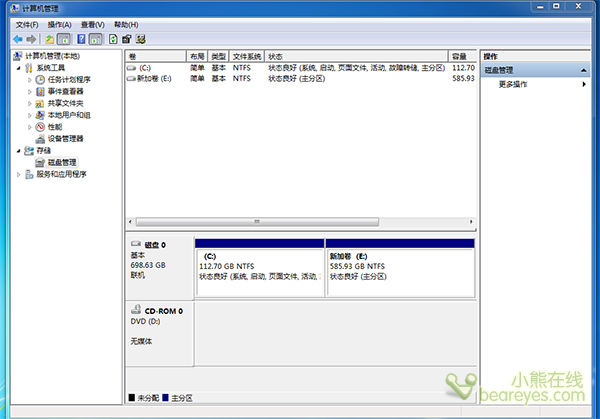Toggle the show/hide console tree toolbar button
The width and height of the screenshot is (600, 419).
[64, 38]
